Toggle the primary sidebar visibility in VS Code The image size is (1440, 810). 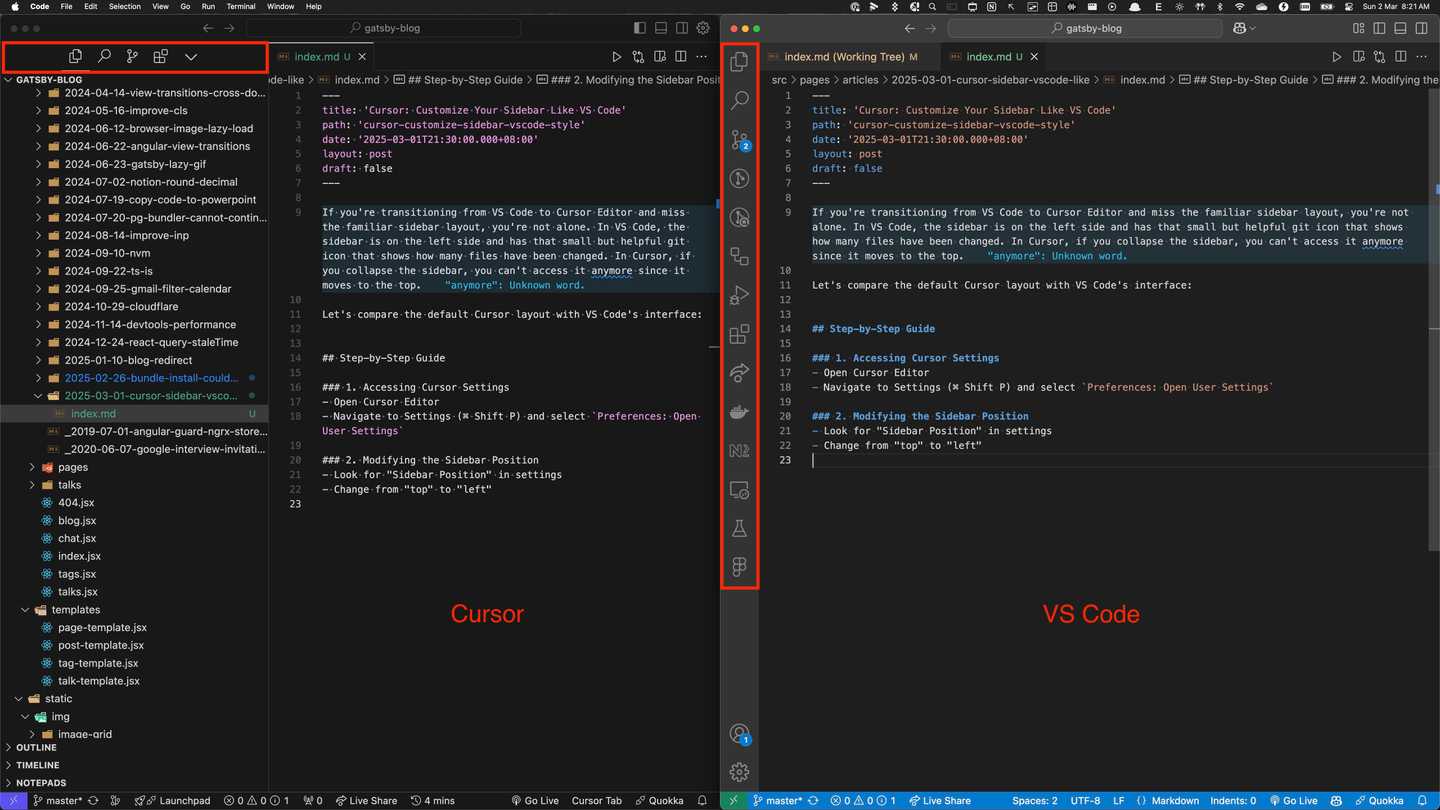[1378, 28]
